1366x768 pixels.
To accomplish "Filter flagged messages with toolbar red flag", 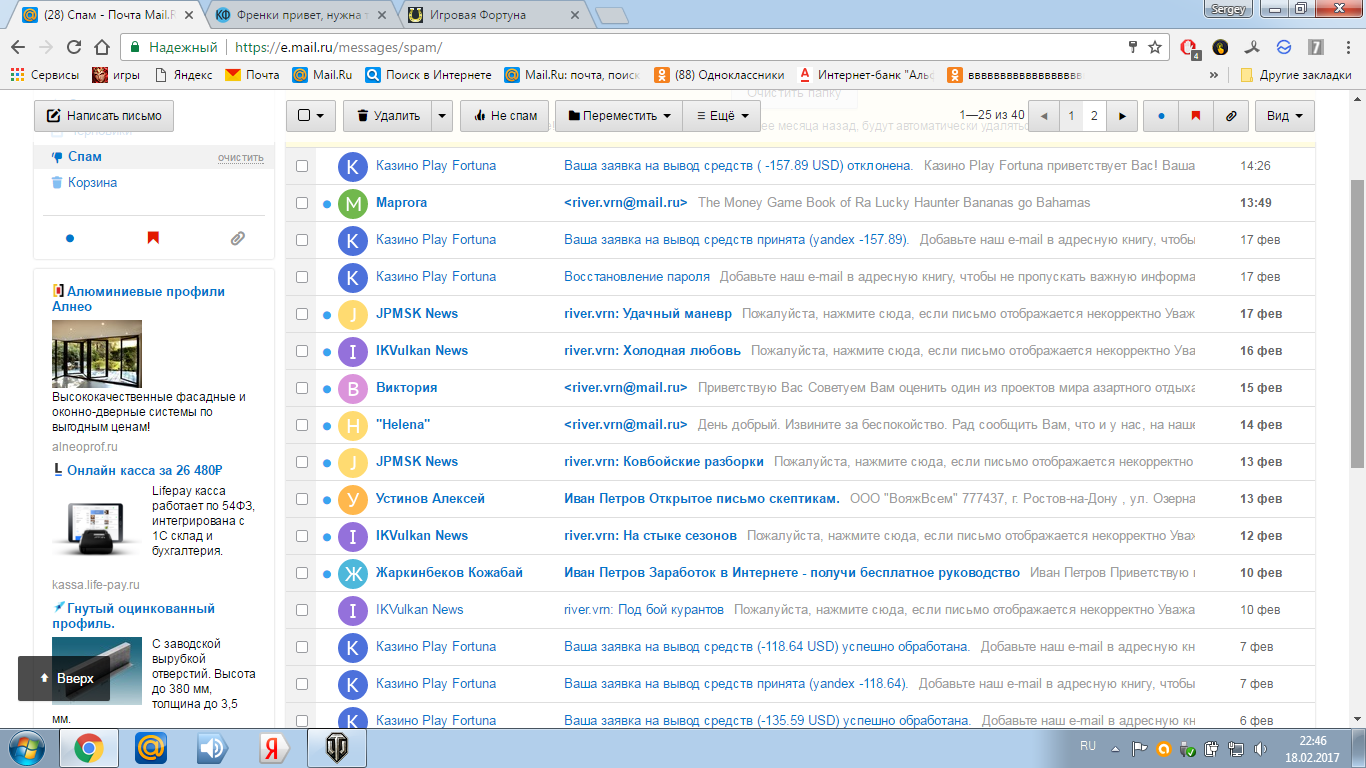I will [x=1195, y=116].
